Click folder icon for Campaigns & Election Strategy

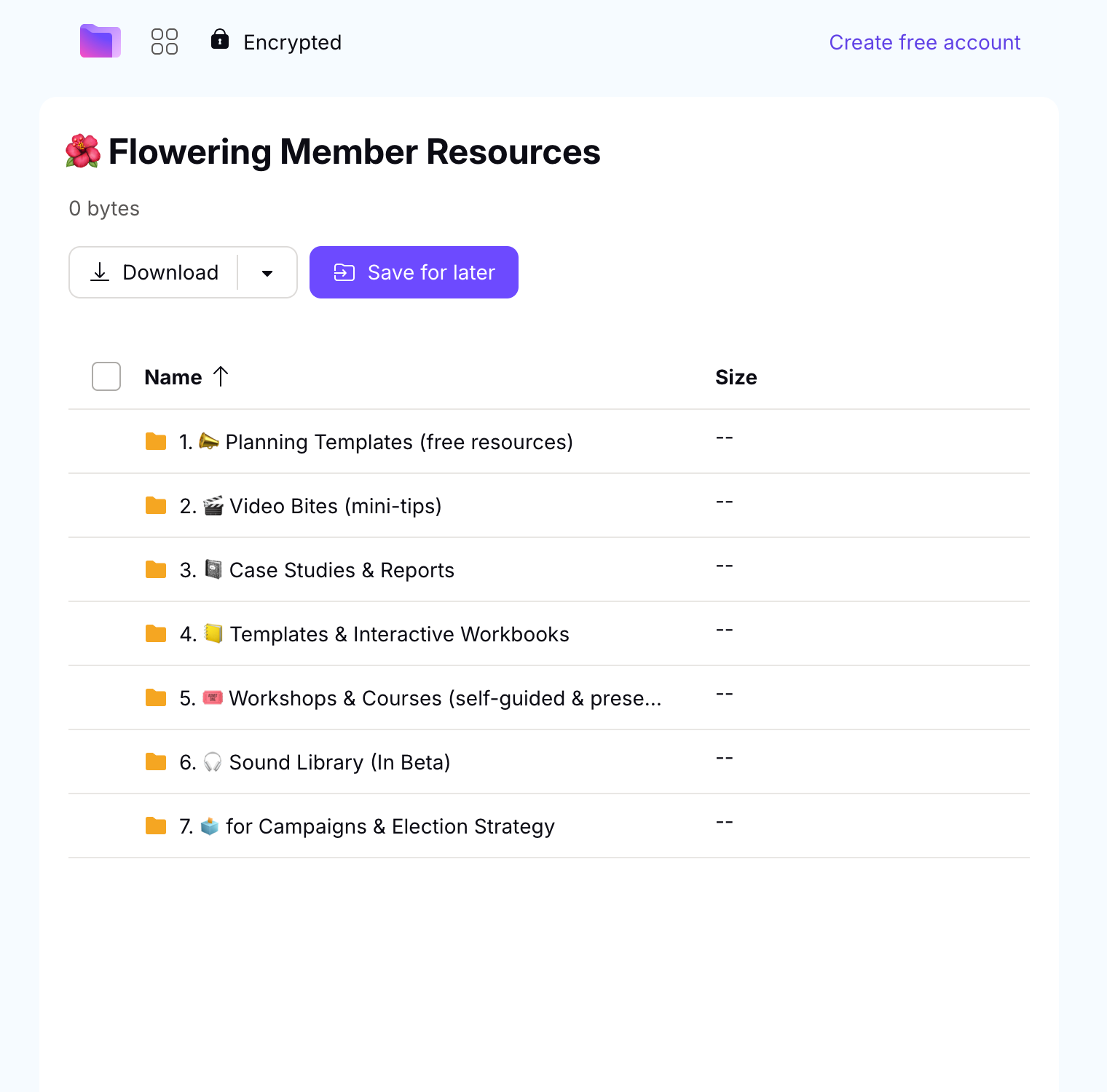tap(156, 826)
